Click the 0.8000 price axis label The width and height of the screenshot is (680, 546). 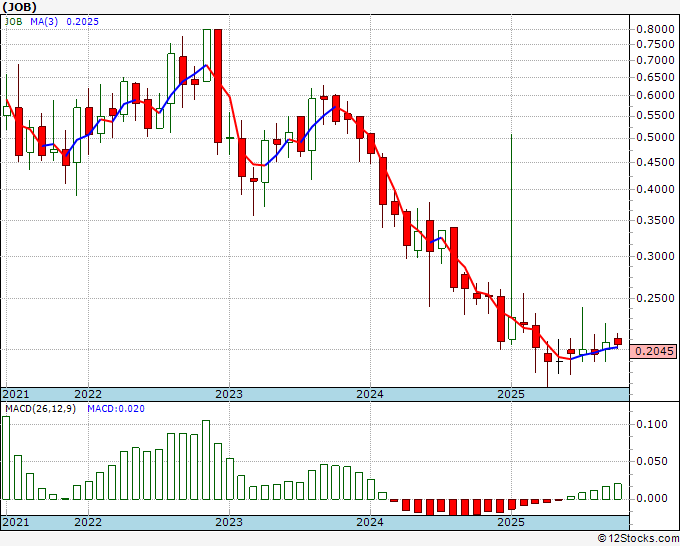tap(655, 29)
